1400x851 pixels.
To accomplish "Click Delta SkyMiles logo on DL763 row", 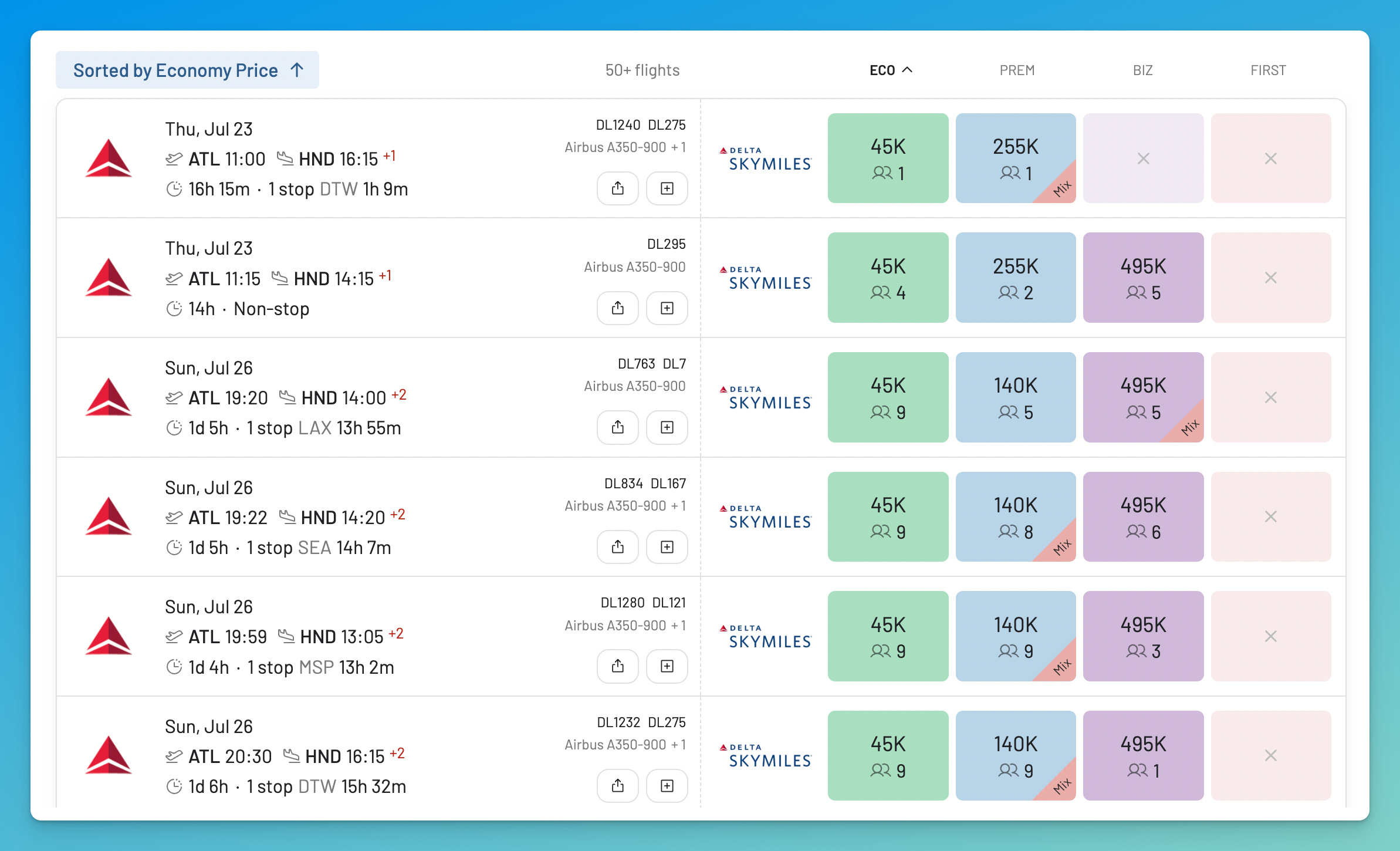I will tap(765, 397).
